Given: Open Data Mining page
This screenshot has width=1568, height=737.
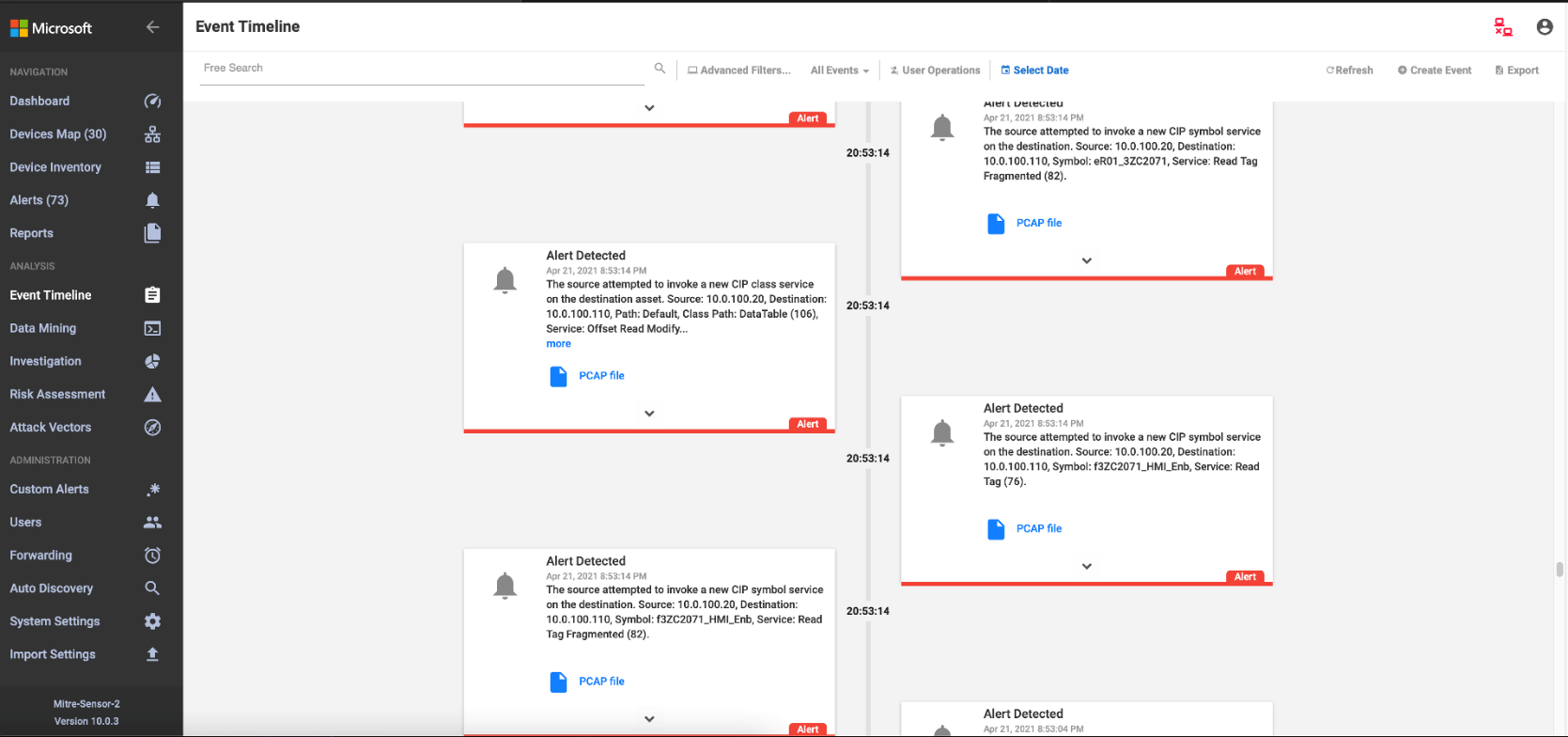Looking at the screenshot, I should pos(43,328).
